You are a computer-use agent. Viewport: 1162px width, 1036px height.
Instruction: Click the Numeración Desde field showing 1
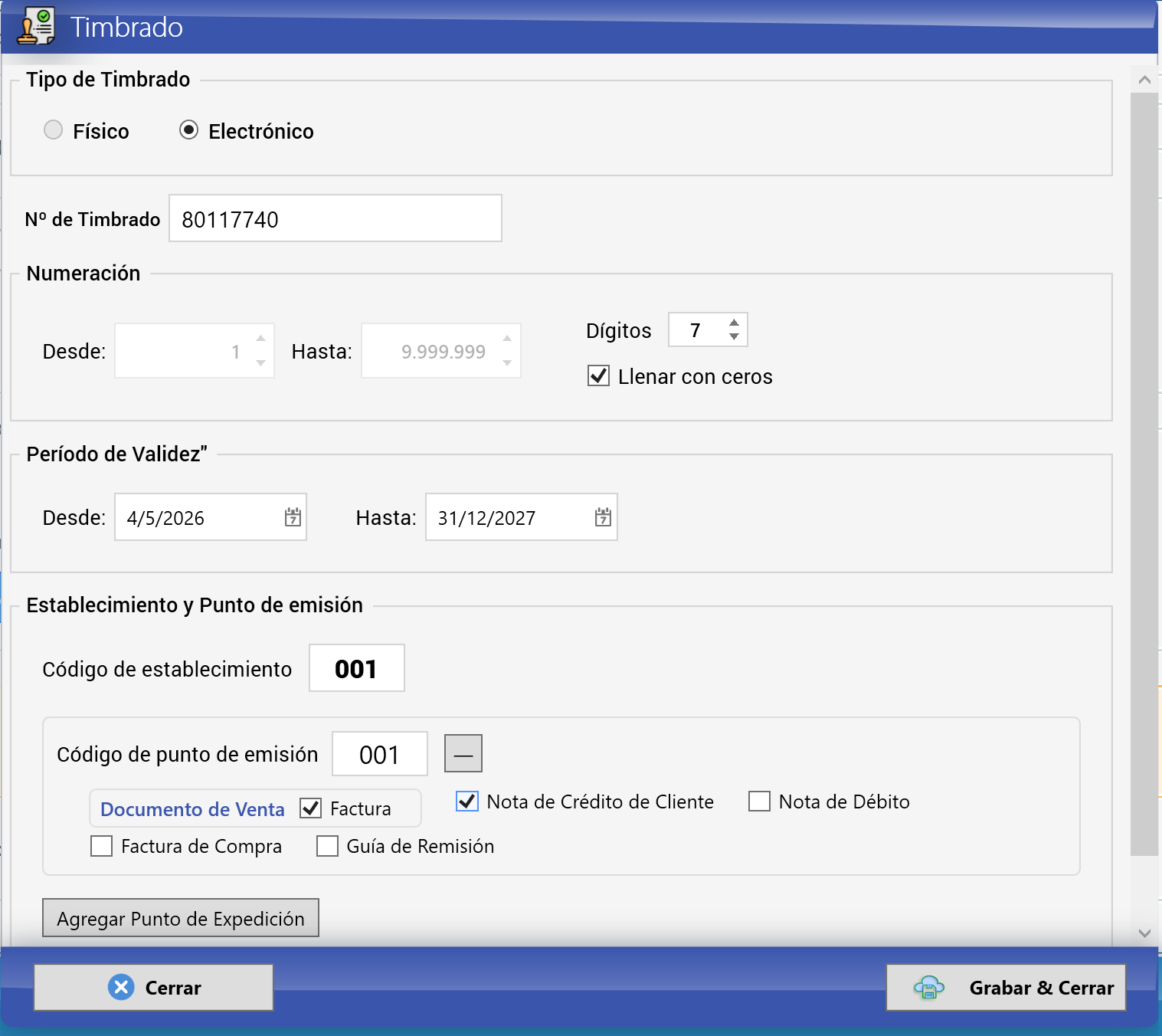pyautogui.click(x=195, y=351)
